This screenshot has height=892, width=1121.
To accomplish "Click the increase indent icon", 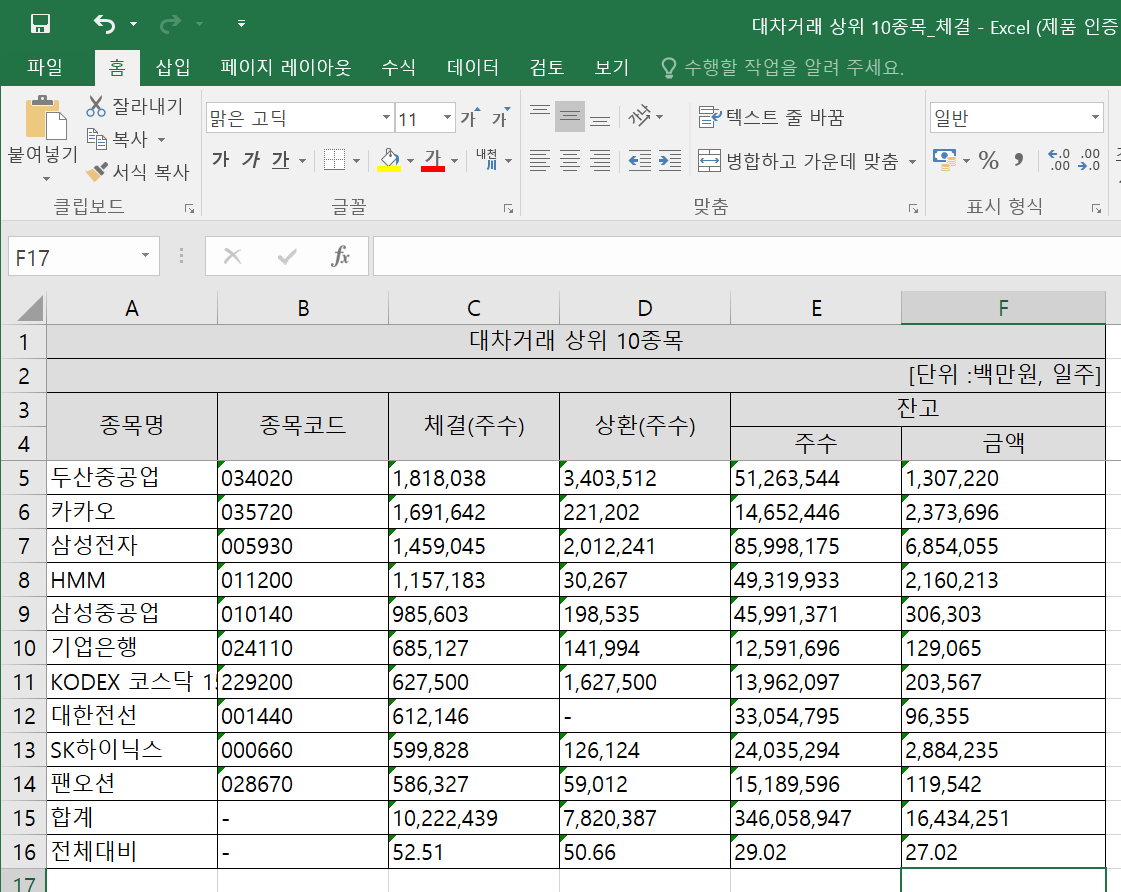I will tap(670, 160).
